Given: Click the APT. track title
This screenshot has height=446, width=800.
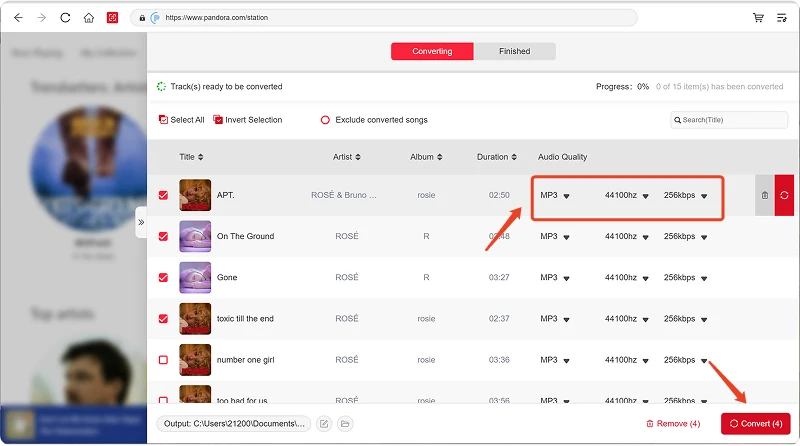Looking at the screenshot, I should click(226, 195).
